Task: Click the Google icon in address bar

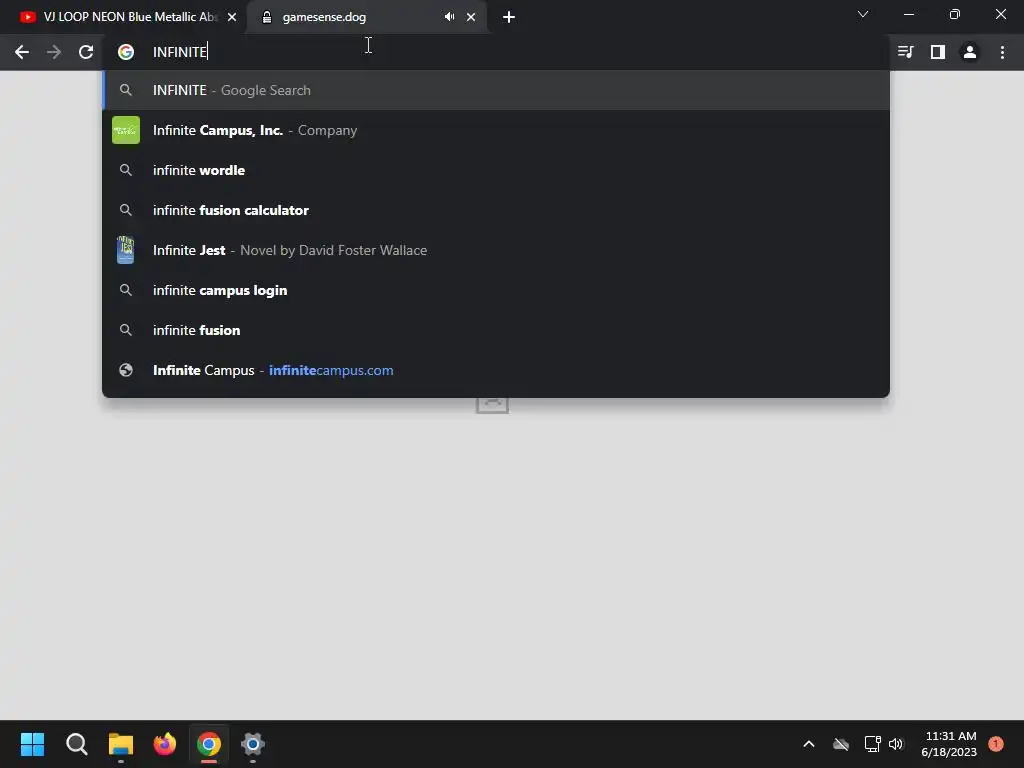Action: (126, 52)
